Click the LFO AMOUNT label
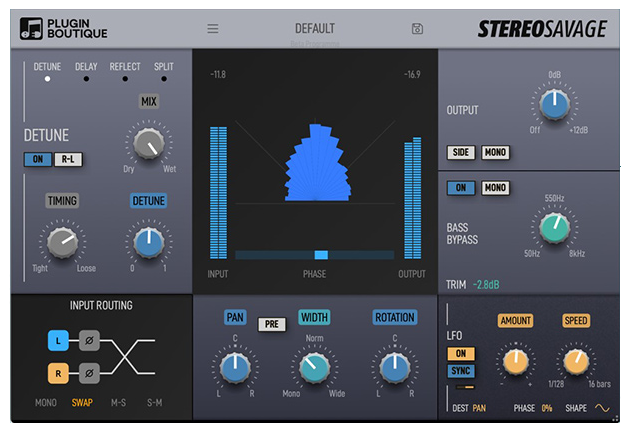 (515, 320)
